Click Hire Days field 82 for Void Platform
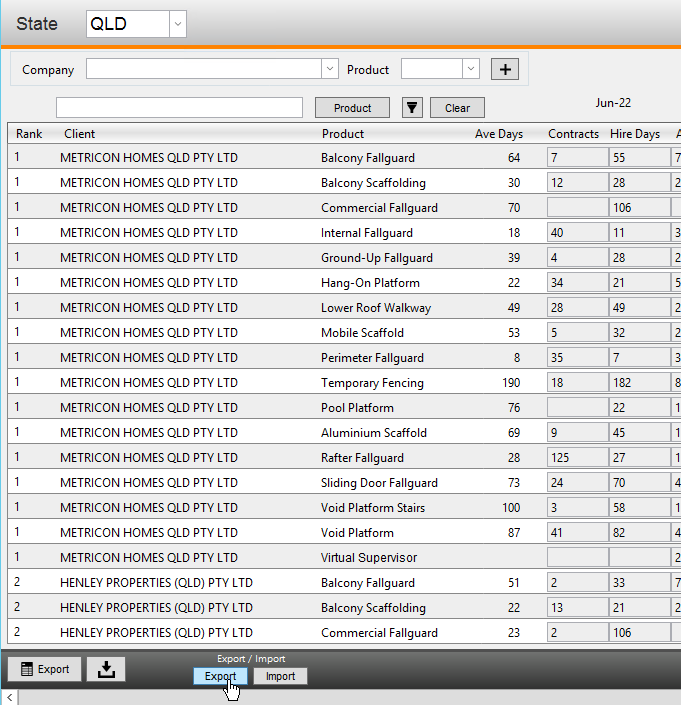681x705 pixels. 639,532
